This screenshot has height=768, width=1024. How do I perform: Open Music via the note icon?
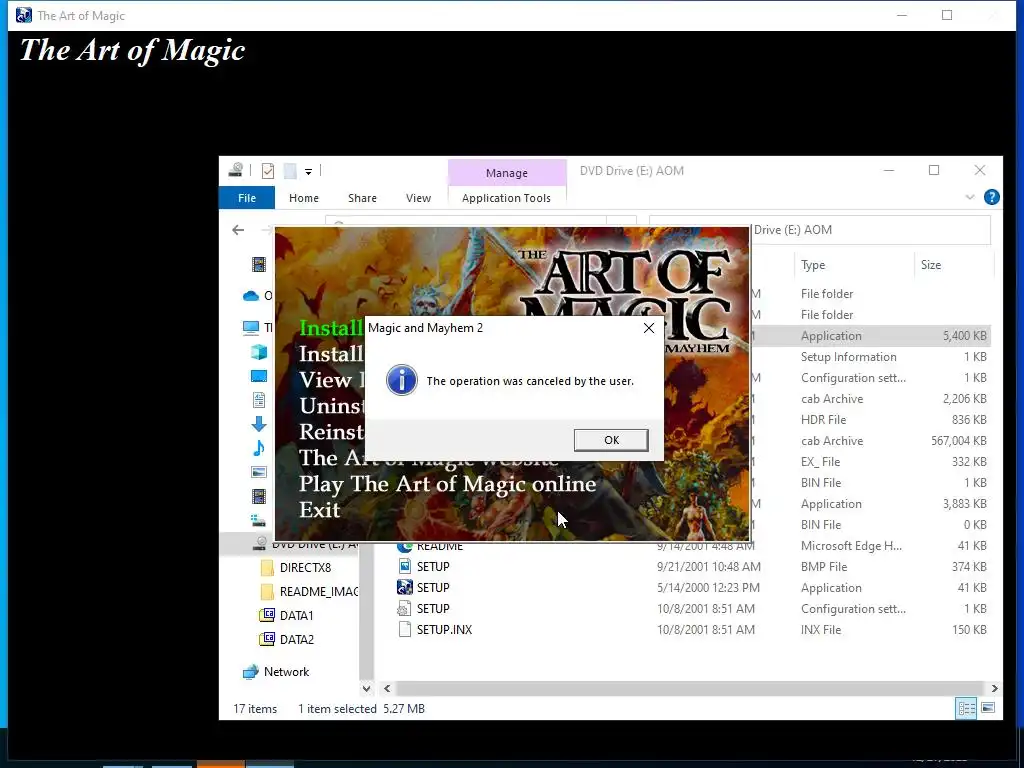coord(259,448)
